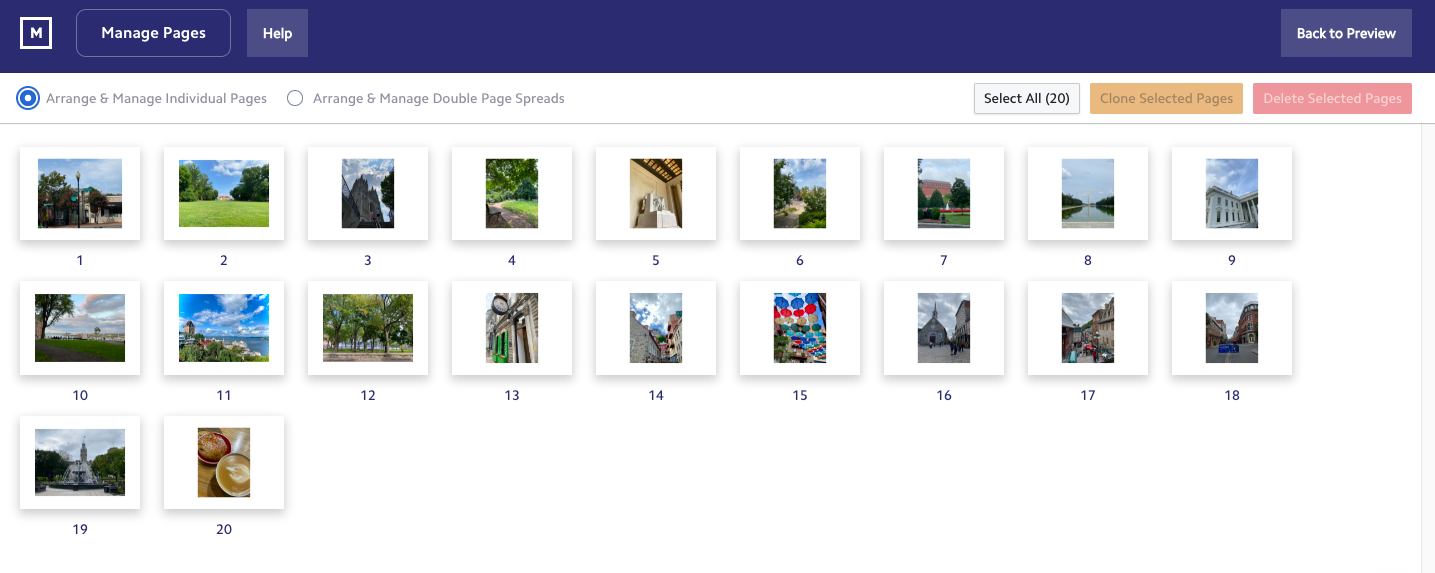The width and height of the screenshot is (1435, 573).
Task: Select page 16 stone church thumbnail
Action: click(x=944, y=328)
